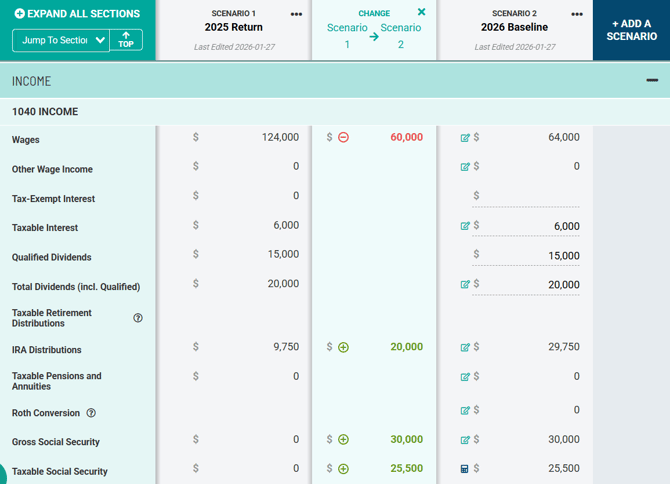Open Scenario 2 options three-dot menu
Image resolution: width=670 pixels, height=484 pixels.
click(577, 14)
